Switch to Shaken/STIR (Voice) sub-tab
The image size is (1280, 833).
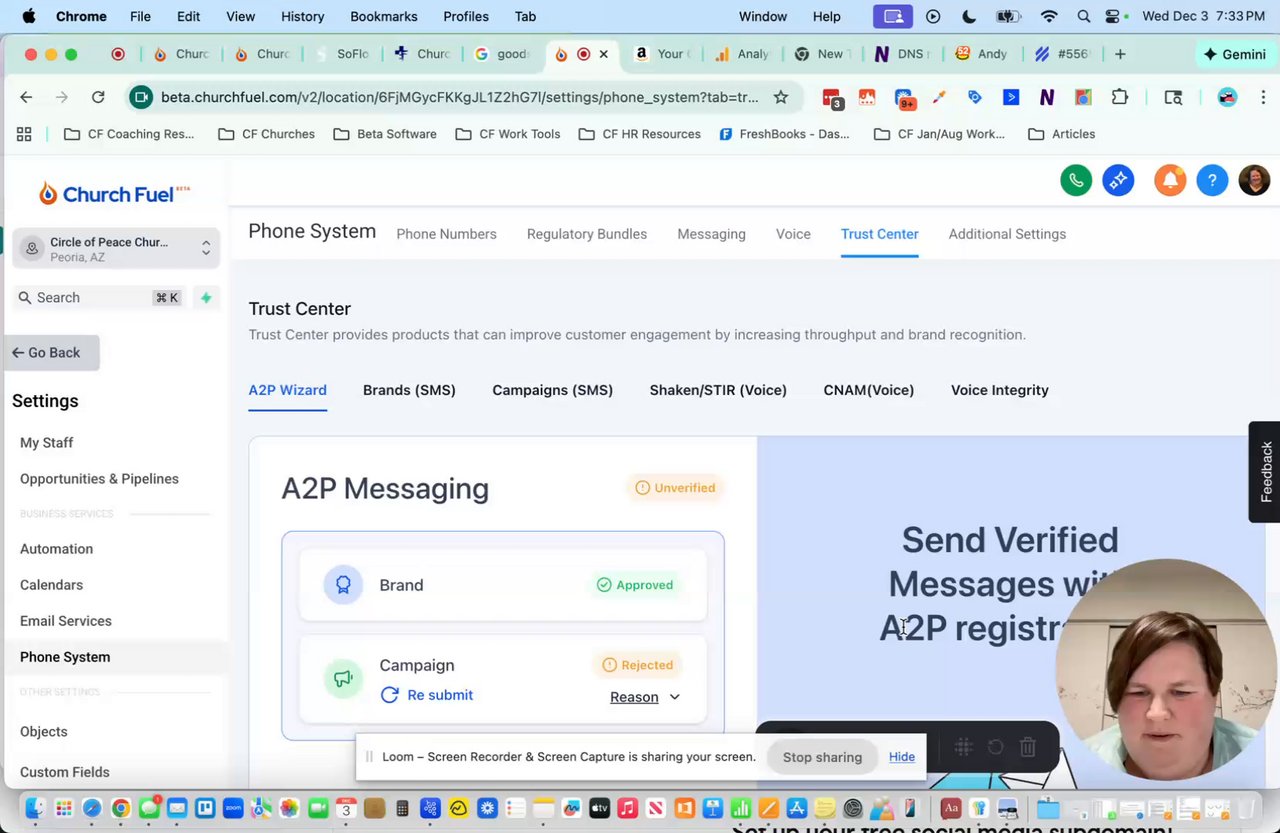[718, 390]
